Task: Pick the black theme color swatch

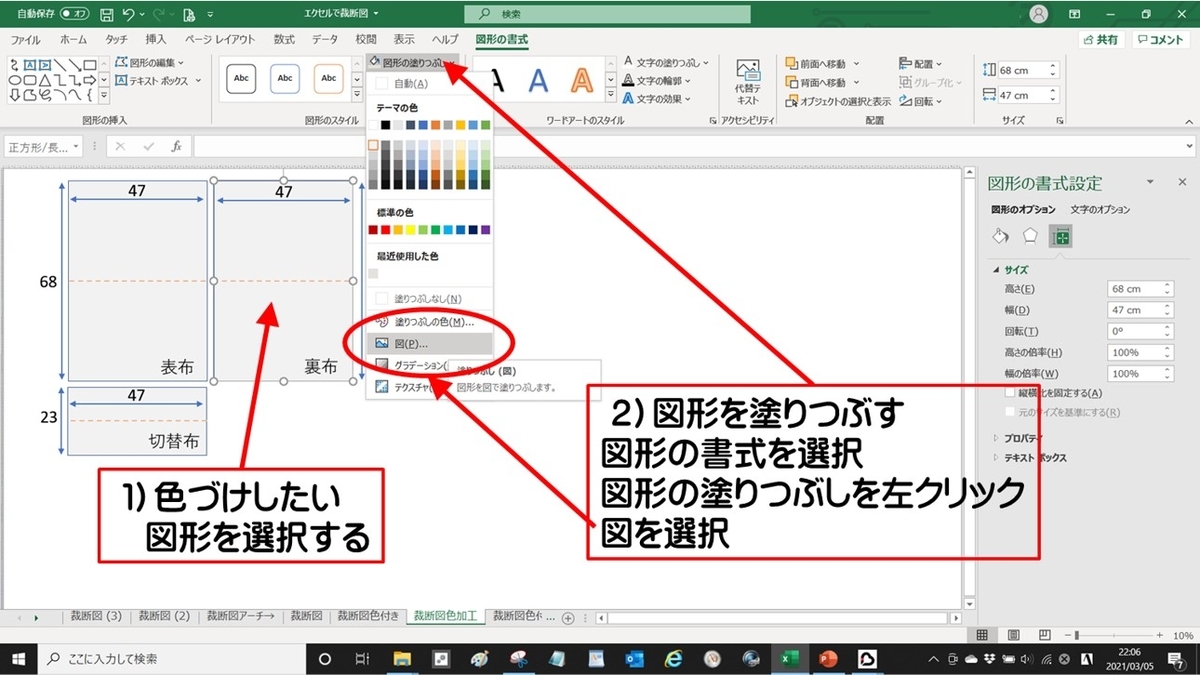Action: click(x=386, y=124)
